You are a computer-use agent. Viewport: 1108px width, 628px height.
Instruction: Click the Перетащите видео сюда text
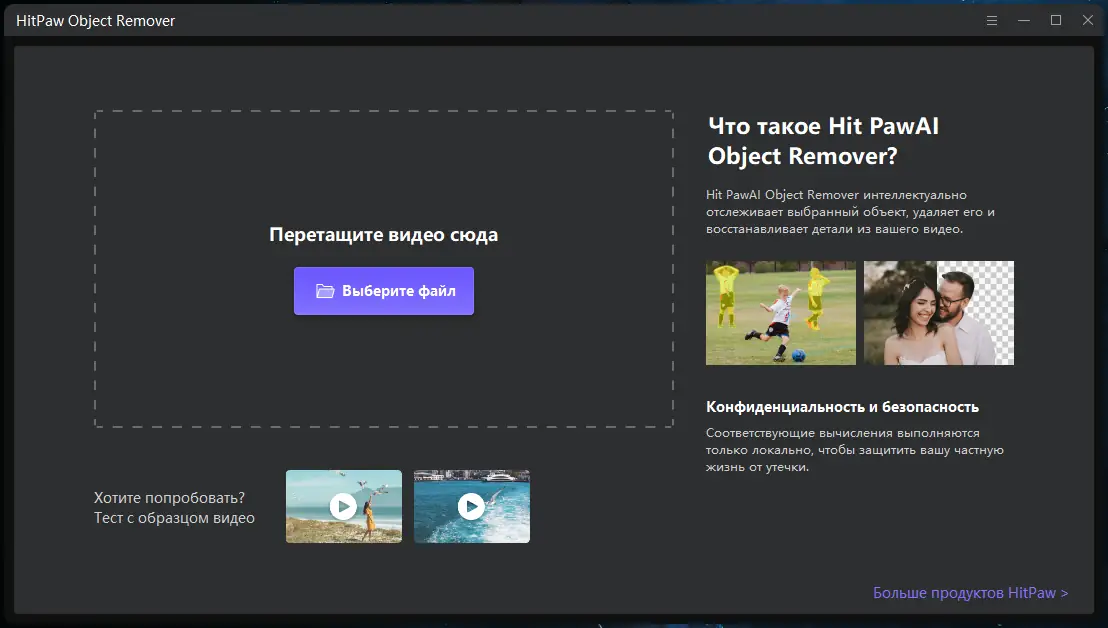tap(384, 234)
